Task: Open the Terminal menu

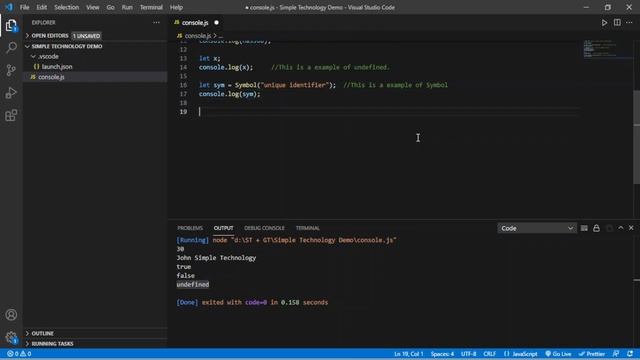Action: click(151, 7)
